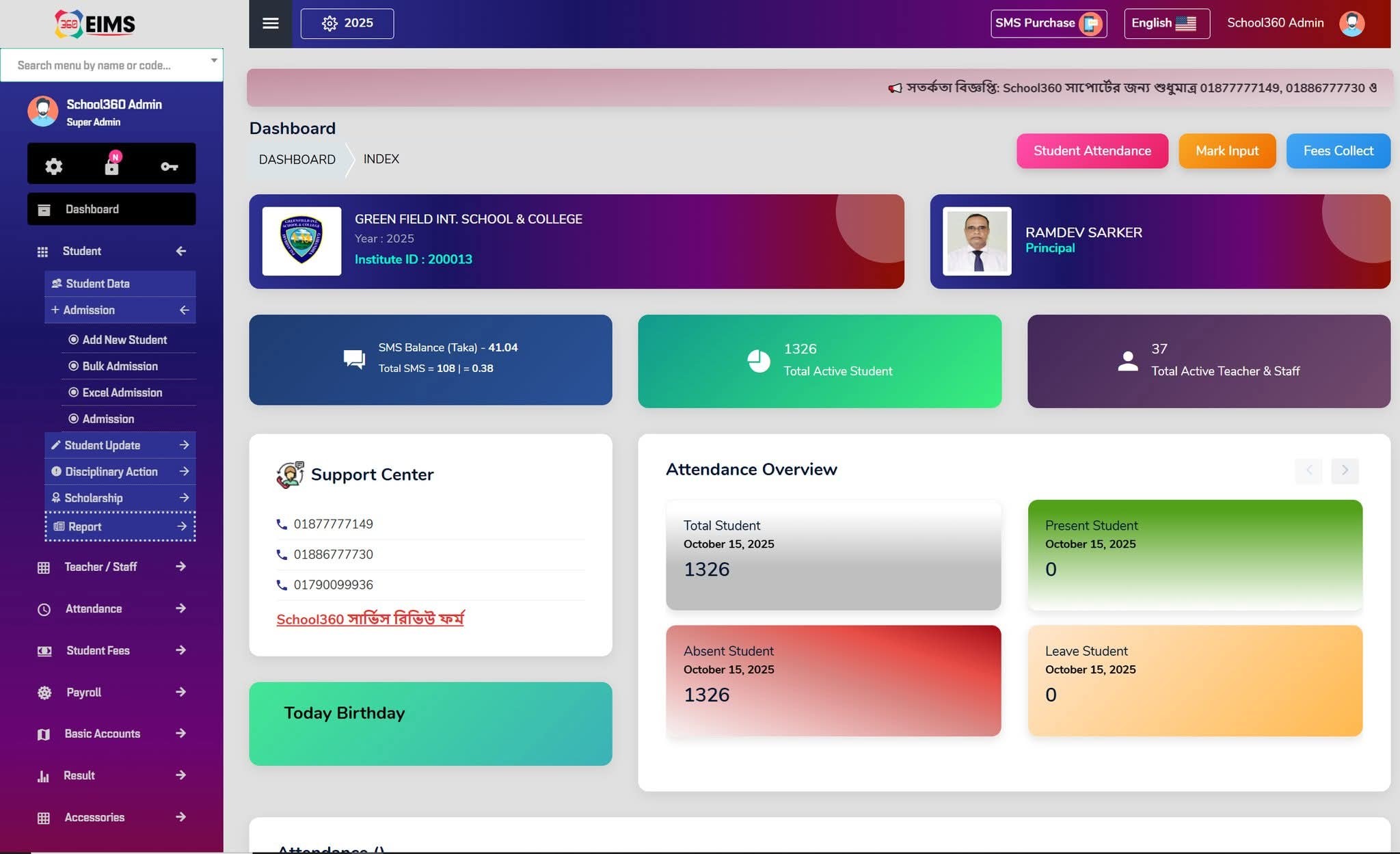1400x854 pixels.
Task: Click the SMS Purchase icon
Action: 1090,24
